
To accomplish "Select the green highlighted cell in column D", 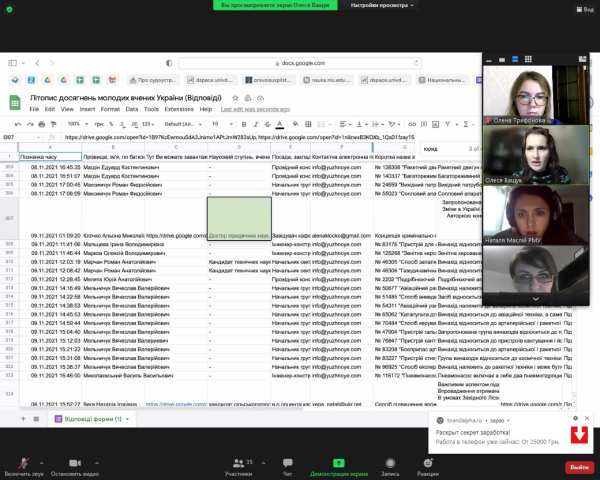I will pos(239,219).
